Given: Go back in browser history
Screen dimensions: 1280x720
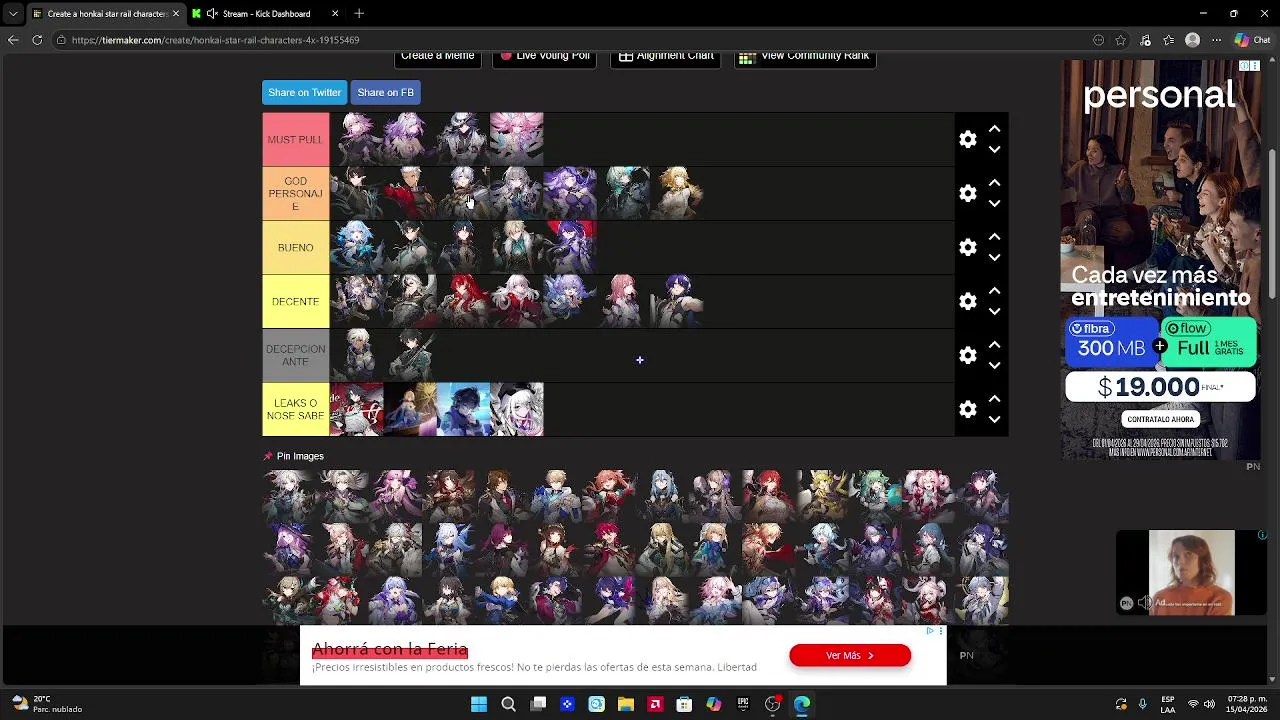Looking at the screenshot, I should 13,40.
